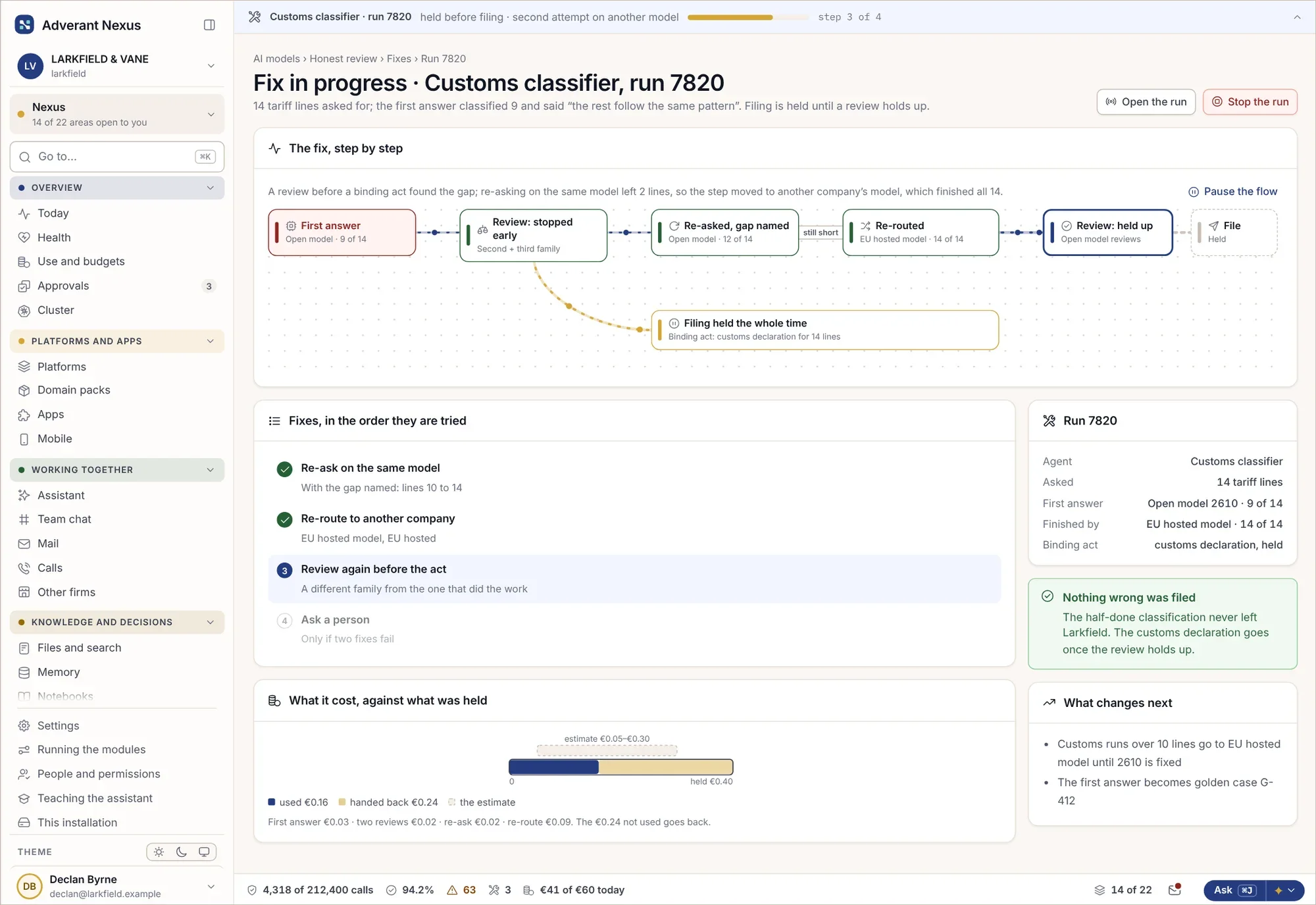Viewport: 1316px width, 905px height.
Task: Click the Health heart icon in sidebar
Action: pyautogui.click(x=24, y=238)
